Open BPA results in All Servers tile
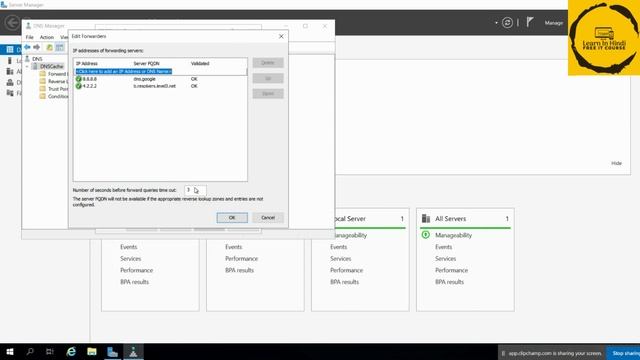 coord(449,282)
